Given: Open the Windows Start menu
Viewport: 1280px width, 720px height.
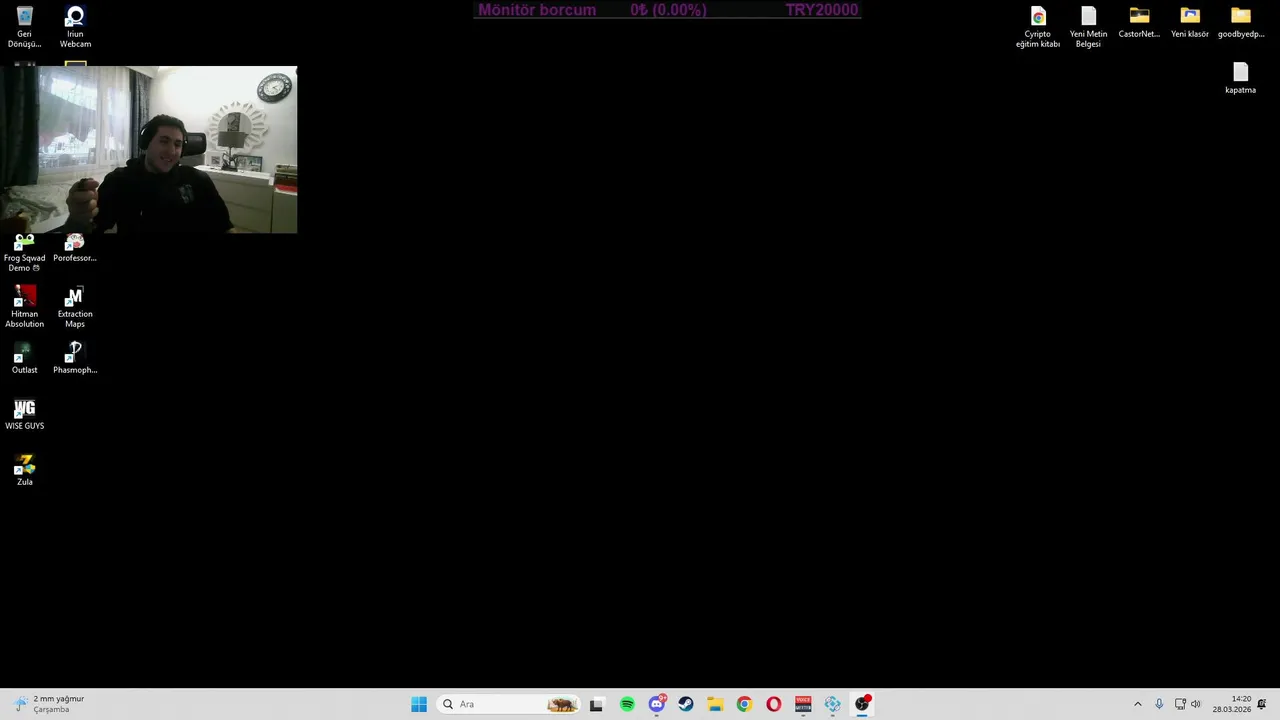Looking at the screenshot, I should click(x=419, y=704).
